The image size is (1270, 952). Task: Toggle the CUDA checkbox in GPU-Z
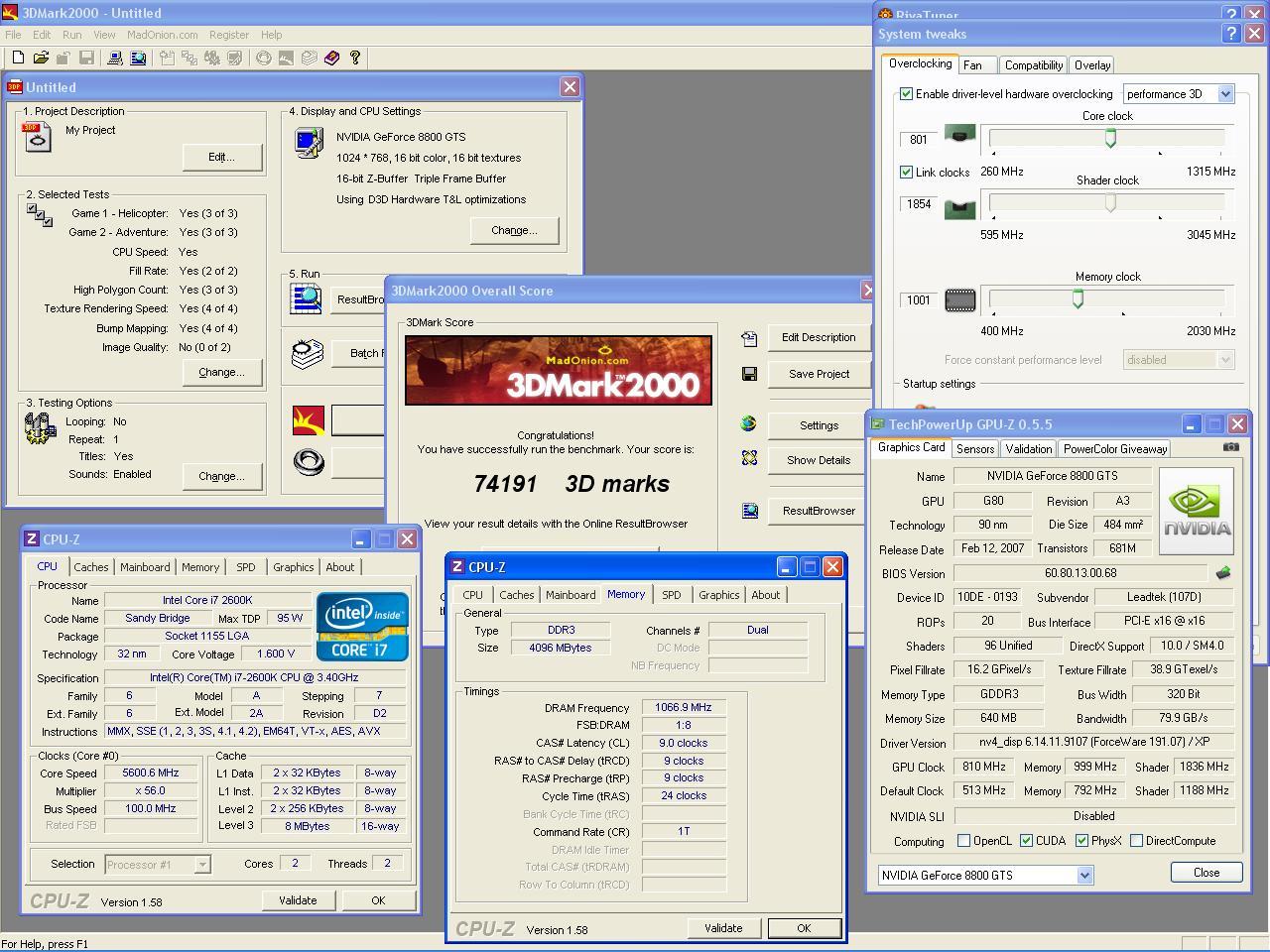(x=1026, y=841)
